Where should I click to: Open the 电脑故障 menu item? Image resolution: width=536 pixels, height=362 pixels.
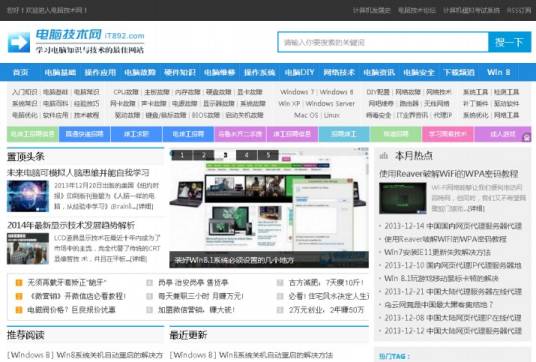(140, 72)
